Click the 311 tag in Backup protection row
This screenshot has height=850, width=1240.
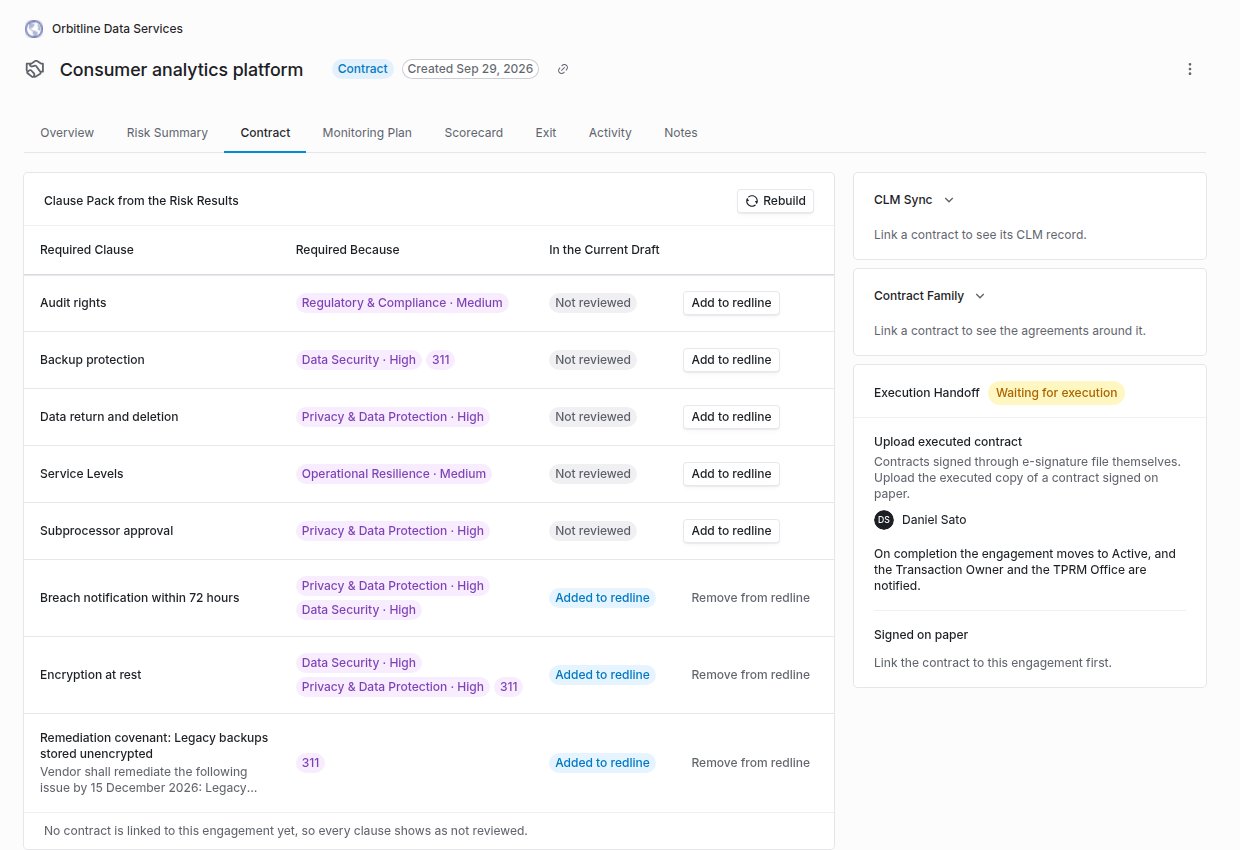tap(440, 360)
